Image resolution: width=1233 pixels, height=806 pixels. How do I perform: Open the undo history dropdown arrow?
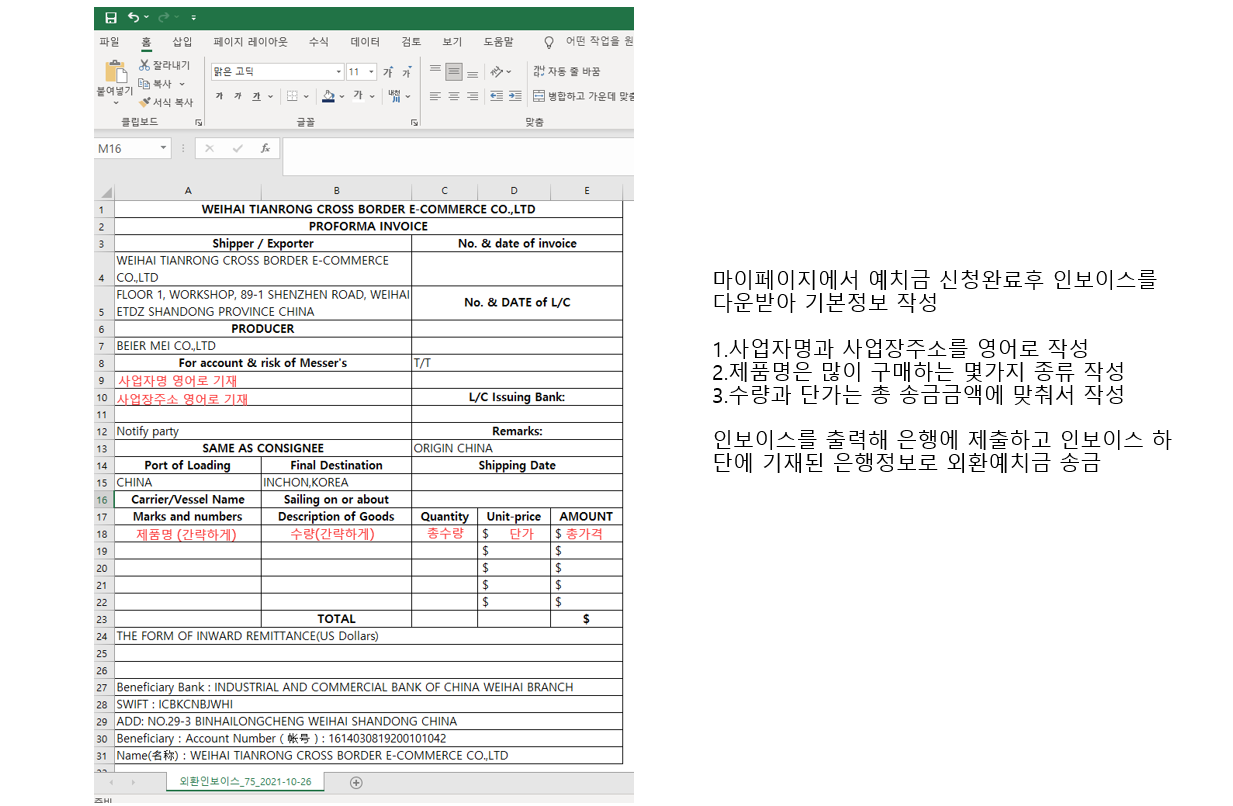click(146, 18)
